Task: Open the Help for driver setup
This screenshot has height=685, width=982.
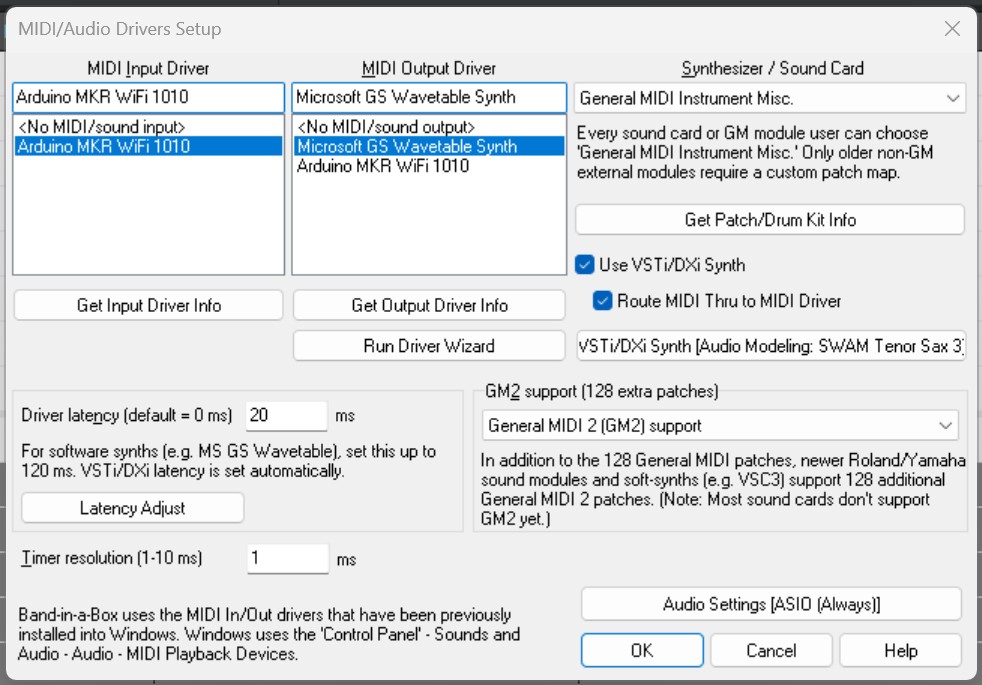Action: 899,650
